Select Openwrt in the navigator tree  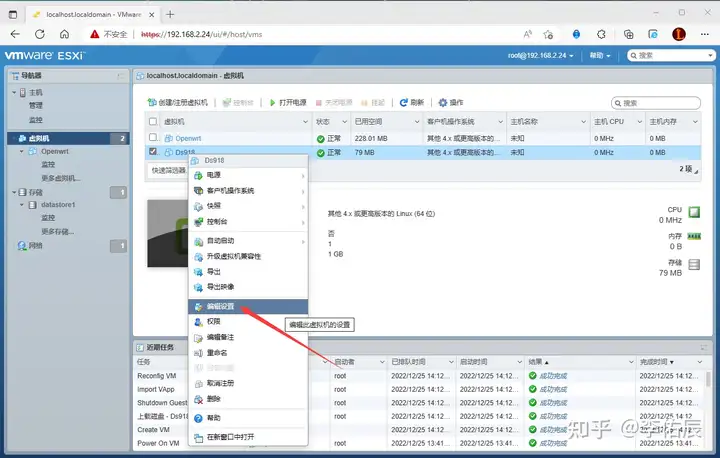click(55, 151)
